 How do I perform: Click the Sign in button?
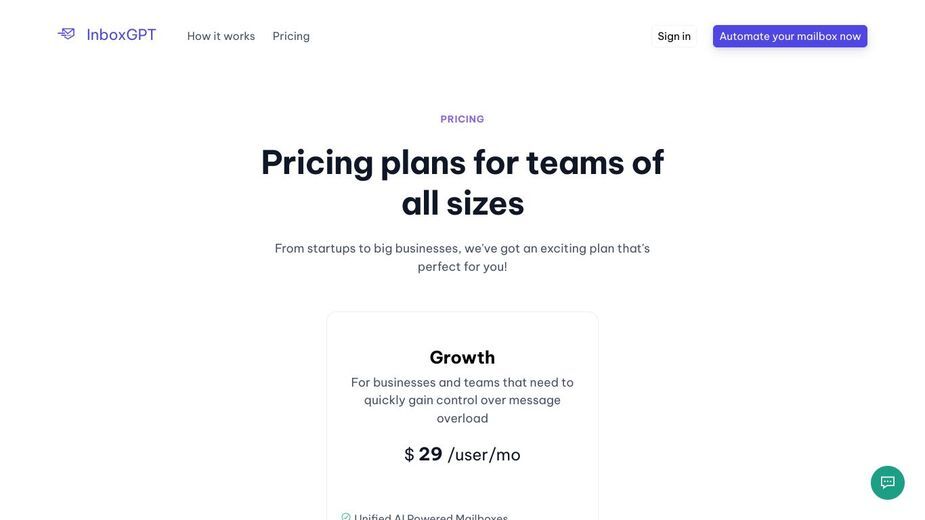pyautogui.click(x=674, y=36)
